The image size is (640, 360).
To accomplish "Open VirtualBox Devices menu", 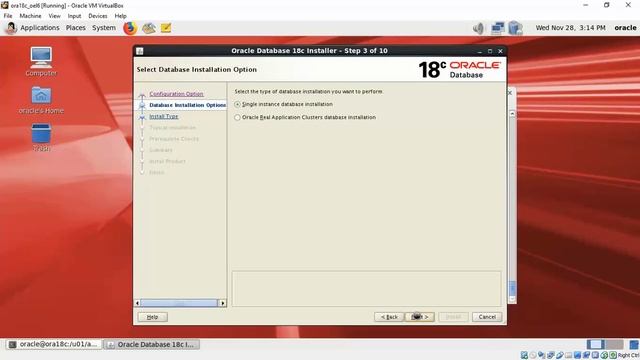I will (x=98, y=16).
